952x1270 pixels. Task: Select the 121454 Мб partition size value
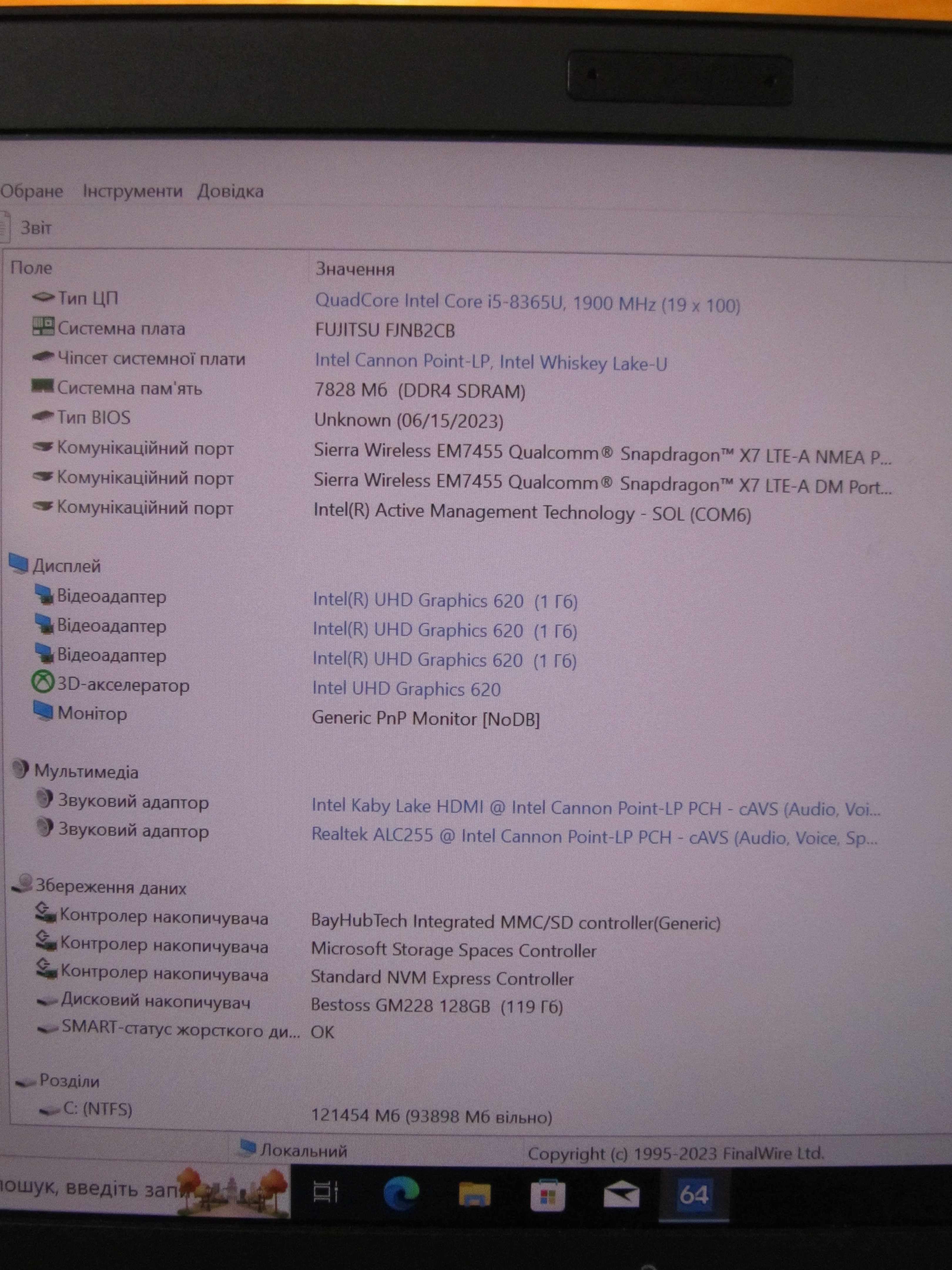pos(432,1116)
